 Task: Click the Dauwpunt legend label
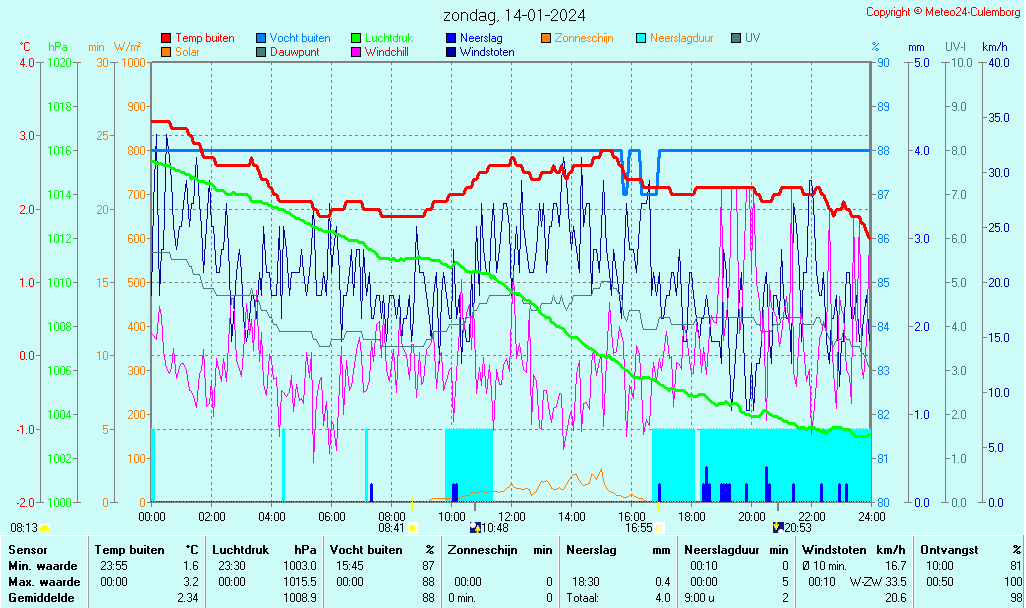click(295, 52)
